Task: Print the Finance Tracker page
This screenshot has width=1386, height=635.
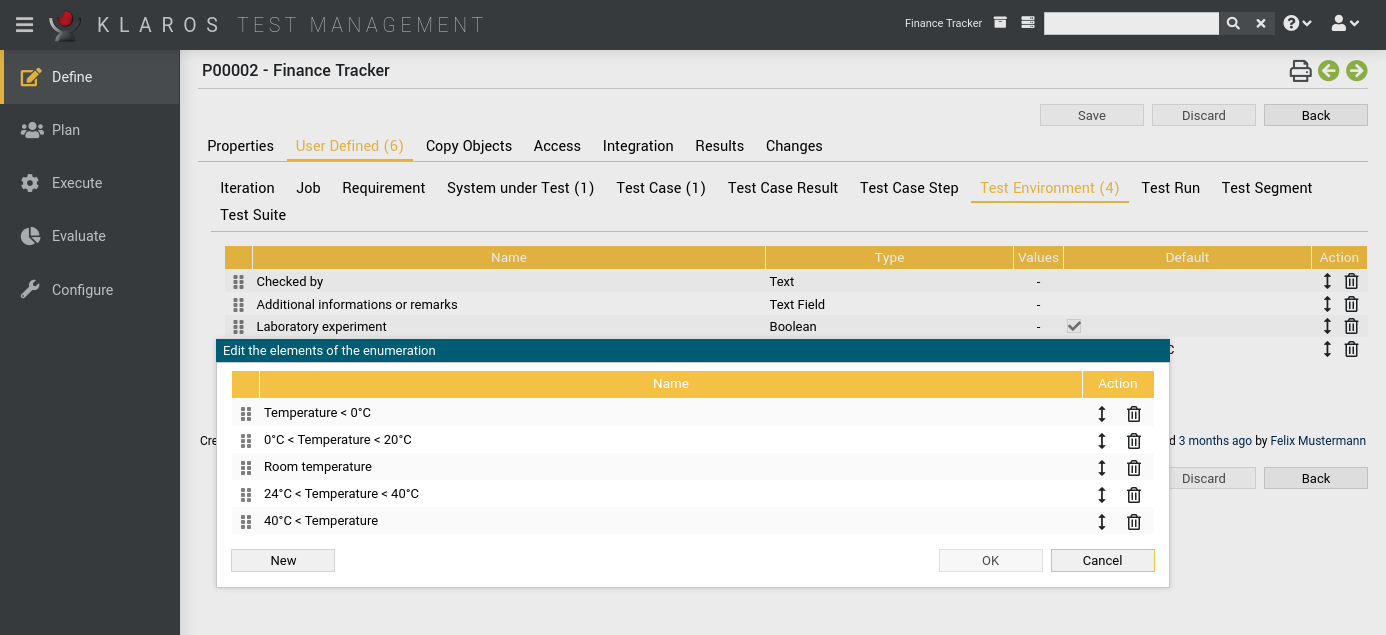Action: pos(1300,71)
